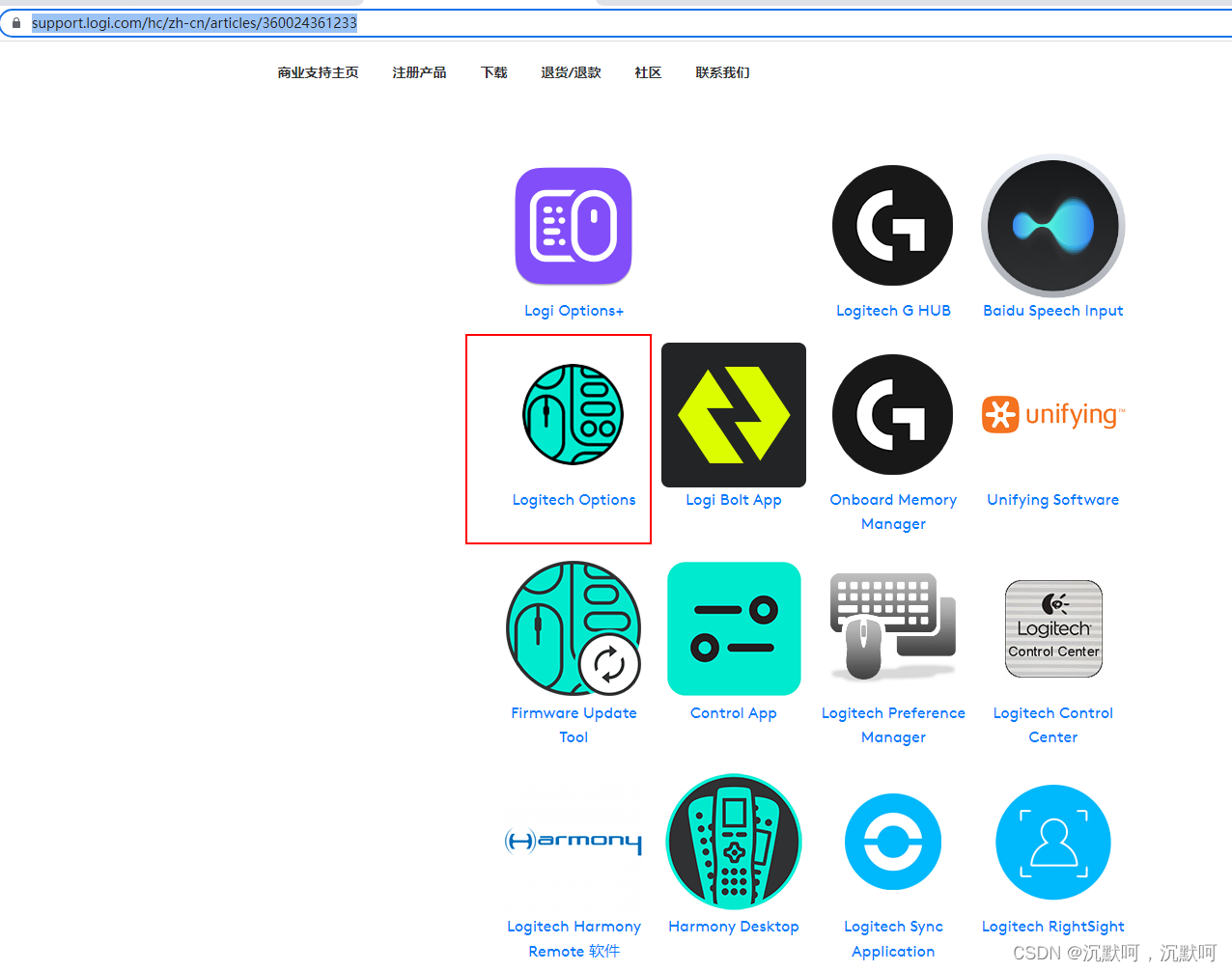Select the Logitech RightSight icon
Screen dimensions: 1232x971
point(1053,842)
